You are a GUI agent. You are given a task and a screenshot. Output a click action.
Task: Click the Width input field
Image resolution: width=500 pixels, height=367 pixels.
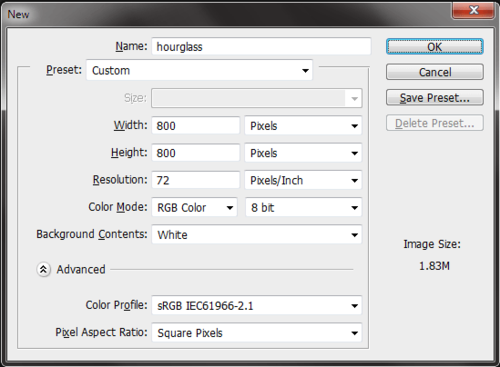196,126
